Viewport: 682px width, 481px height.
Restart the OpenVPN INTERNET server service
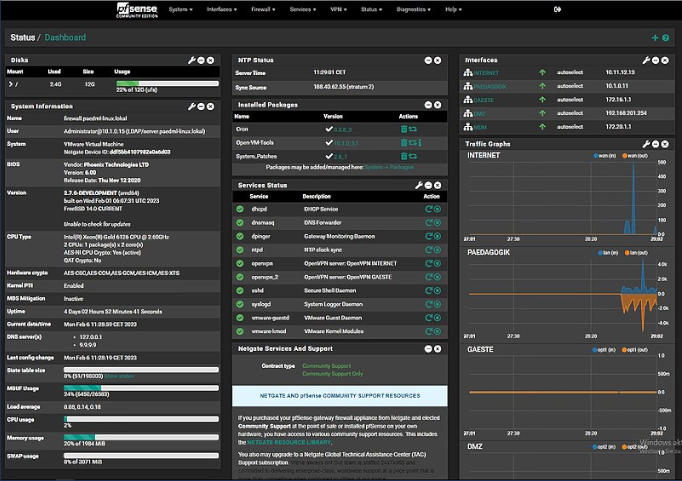428,263
